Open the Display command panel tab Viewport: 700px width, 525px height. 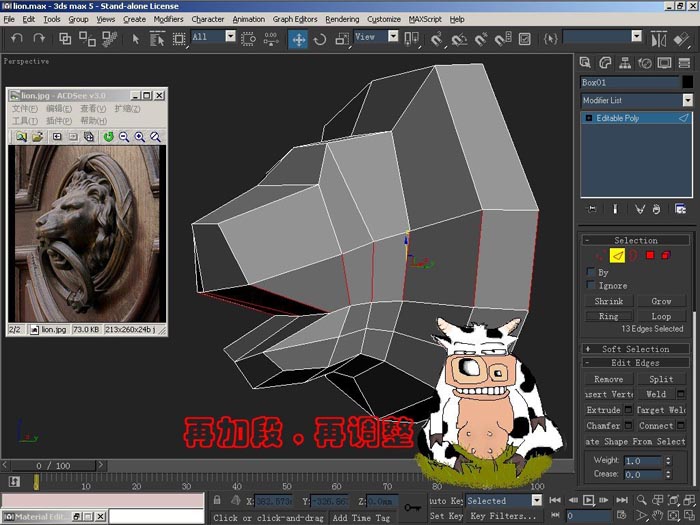coord(664,62)
